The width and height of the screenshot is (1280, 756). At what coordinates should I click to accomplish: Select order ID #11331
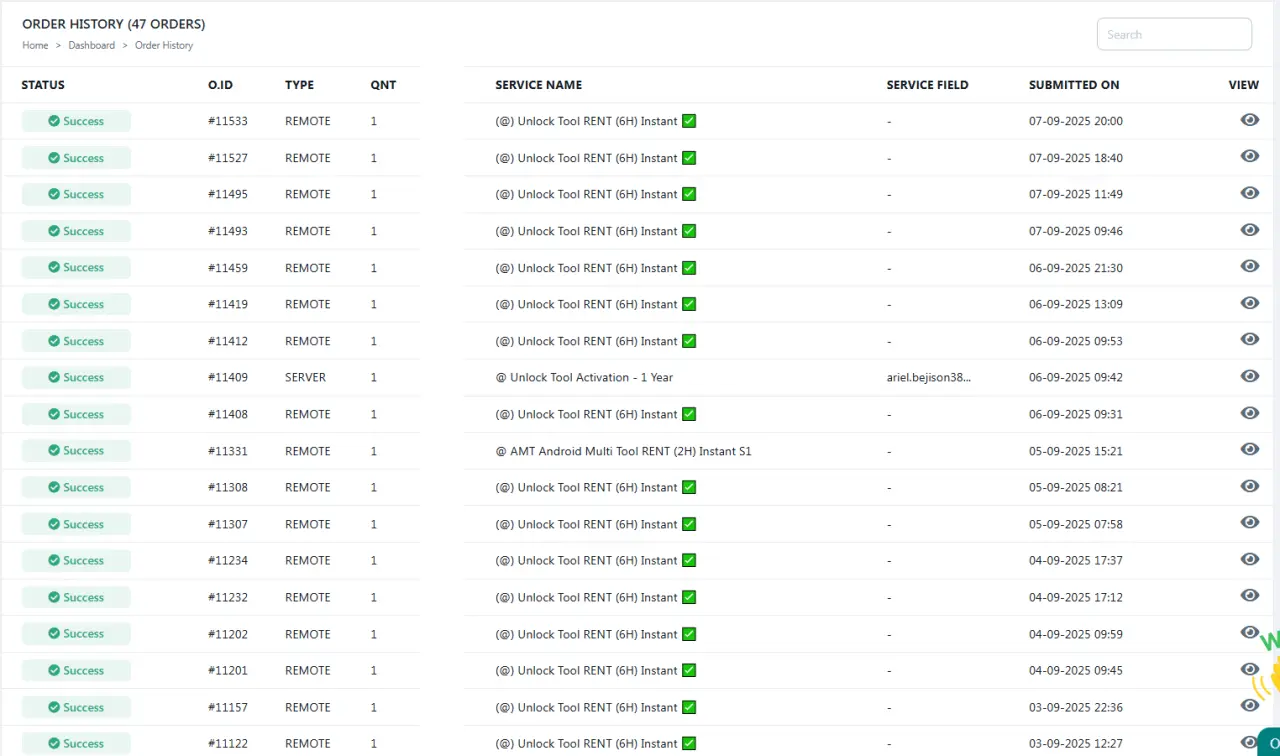click(228, 451)
